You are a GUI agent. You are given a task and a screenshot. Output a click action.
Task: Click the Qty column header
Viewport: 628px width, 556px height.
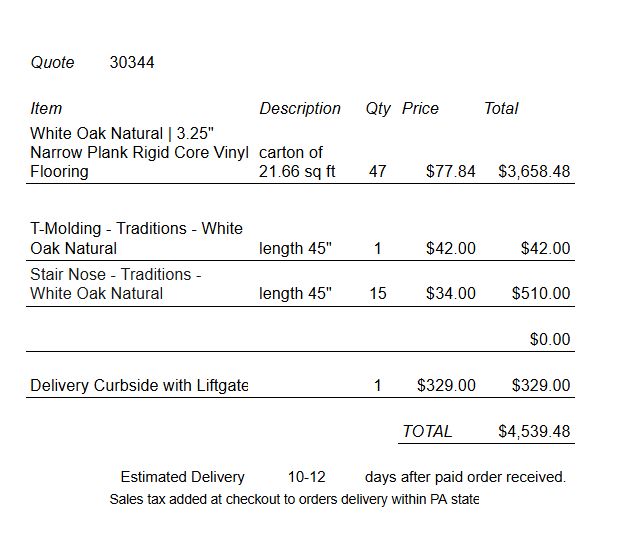click(378, 109)
